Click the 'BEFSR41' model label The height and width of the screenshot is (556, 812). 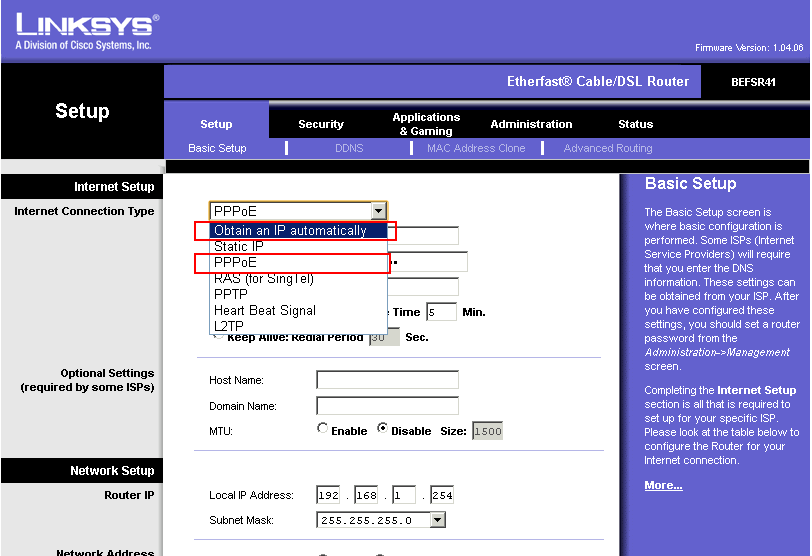click(x=753, y=82)
